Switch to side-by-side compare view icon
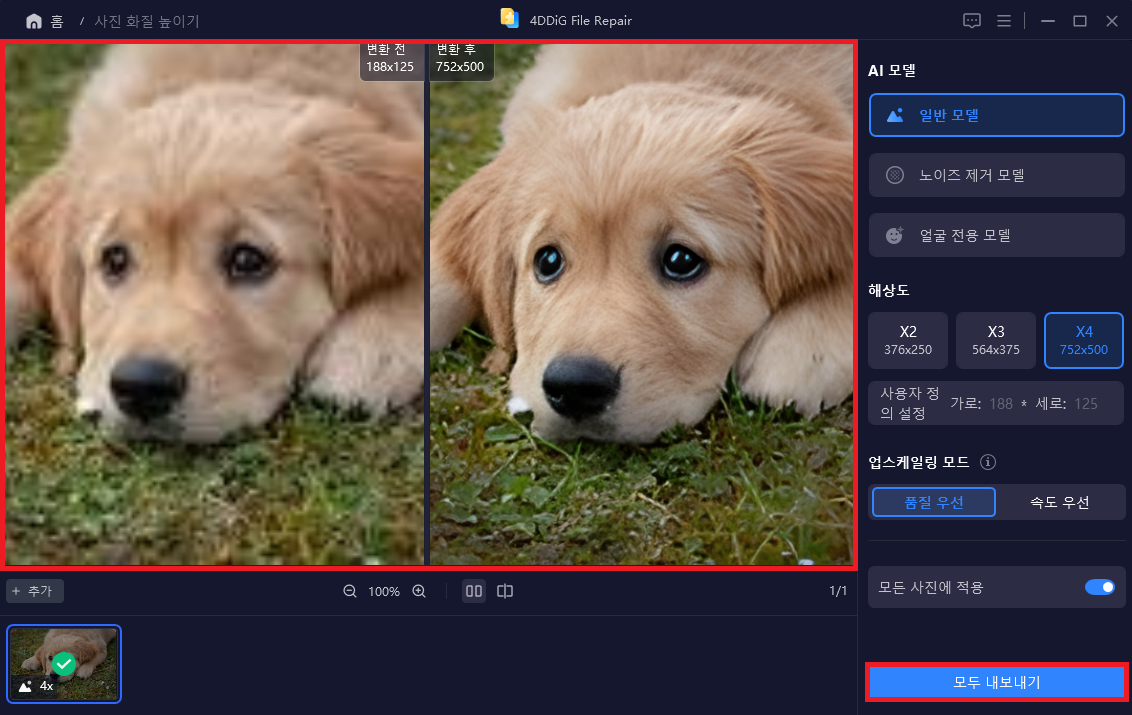Image resolution: width=1132 pixels, height=715 pixels. coord(474,592)
